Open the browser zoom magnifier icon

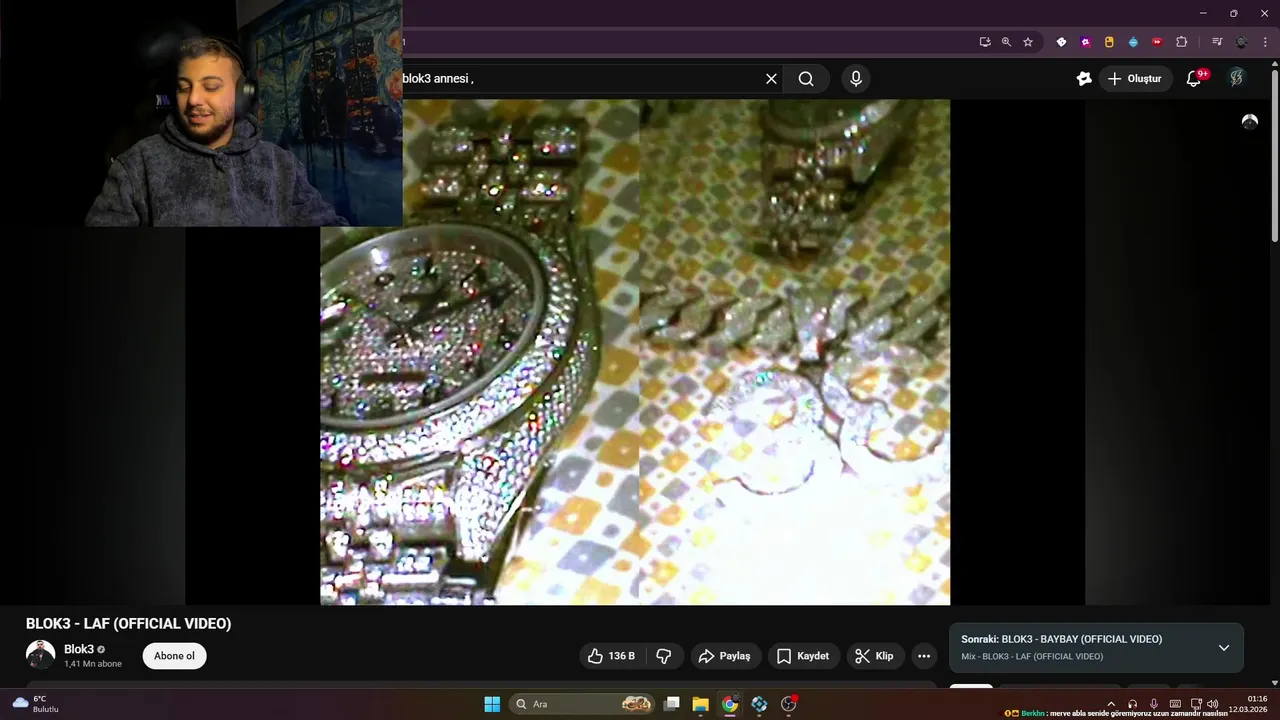point(1006,42)
